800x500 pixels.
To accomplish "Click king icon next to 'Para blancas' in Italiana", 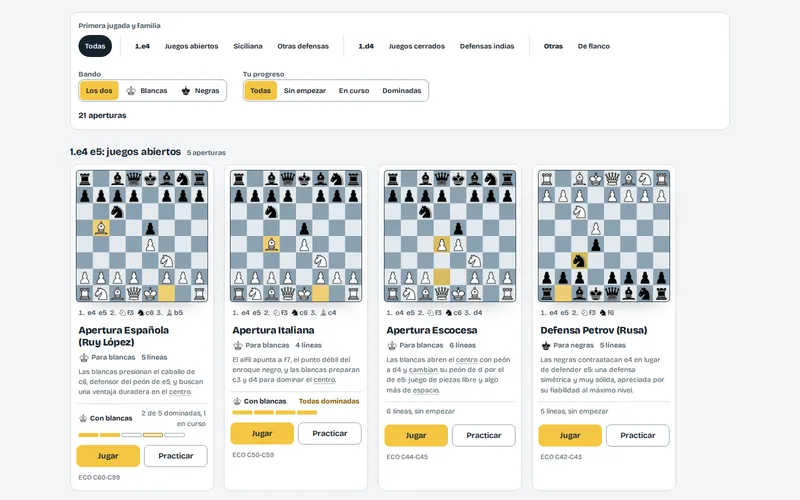I will [x=238, y=345].
